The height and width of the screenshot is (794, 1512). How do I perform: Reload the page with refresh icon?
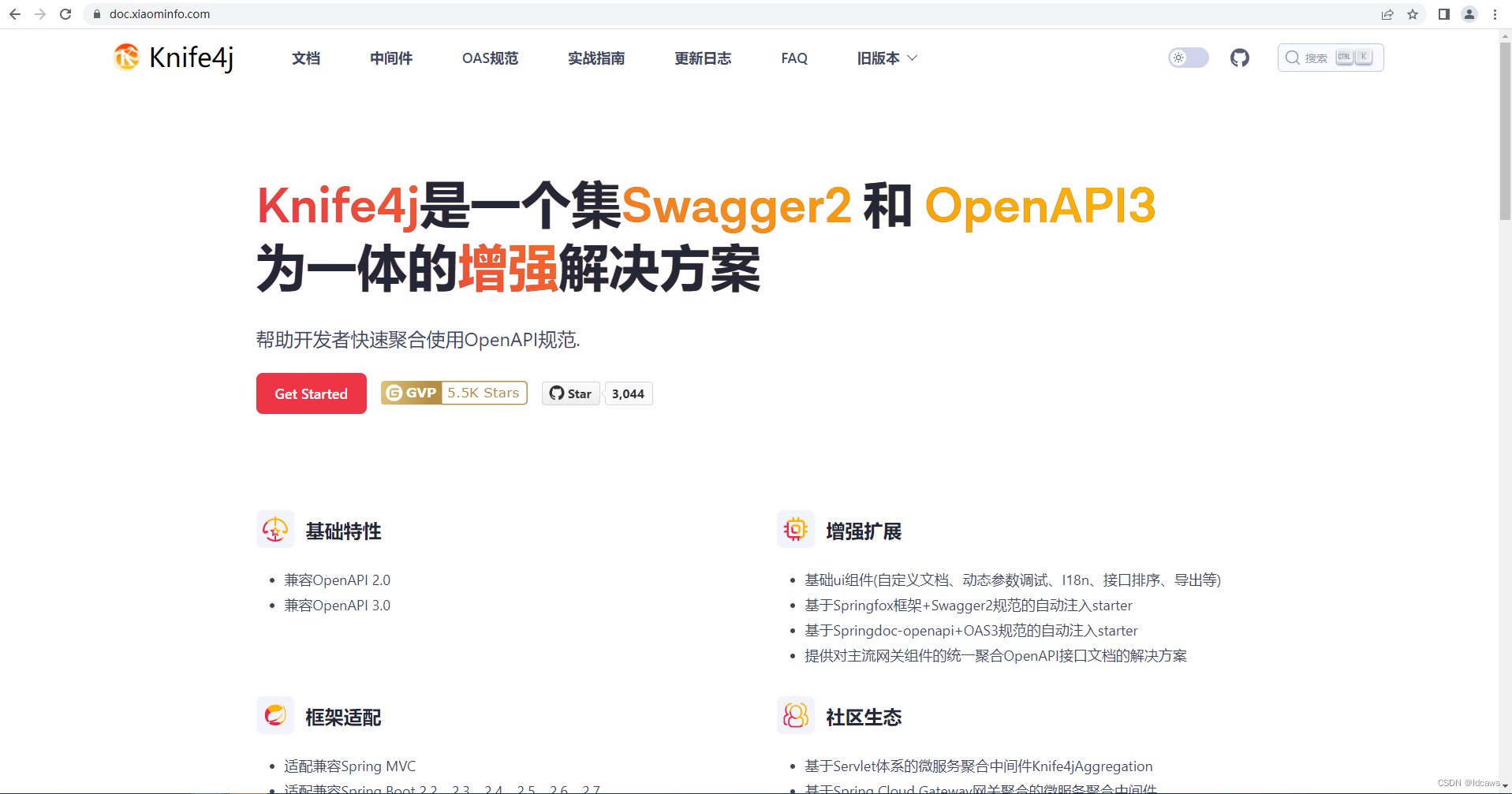point(65,14)
